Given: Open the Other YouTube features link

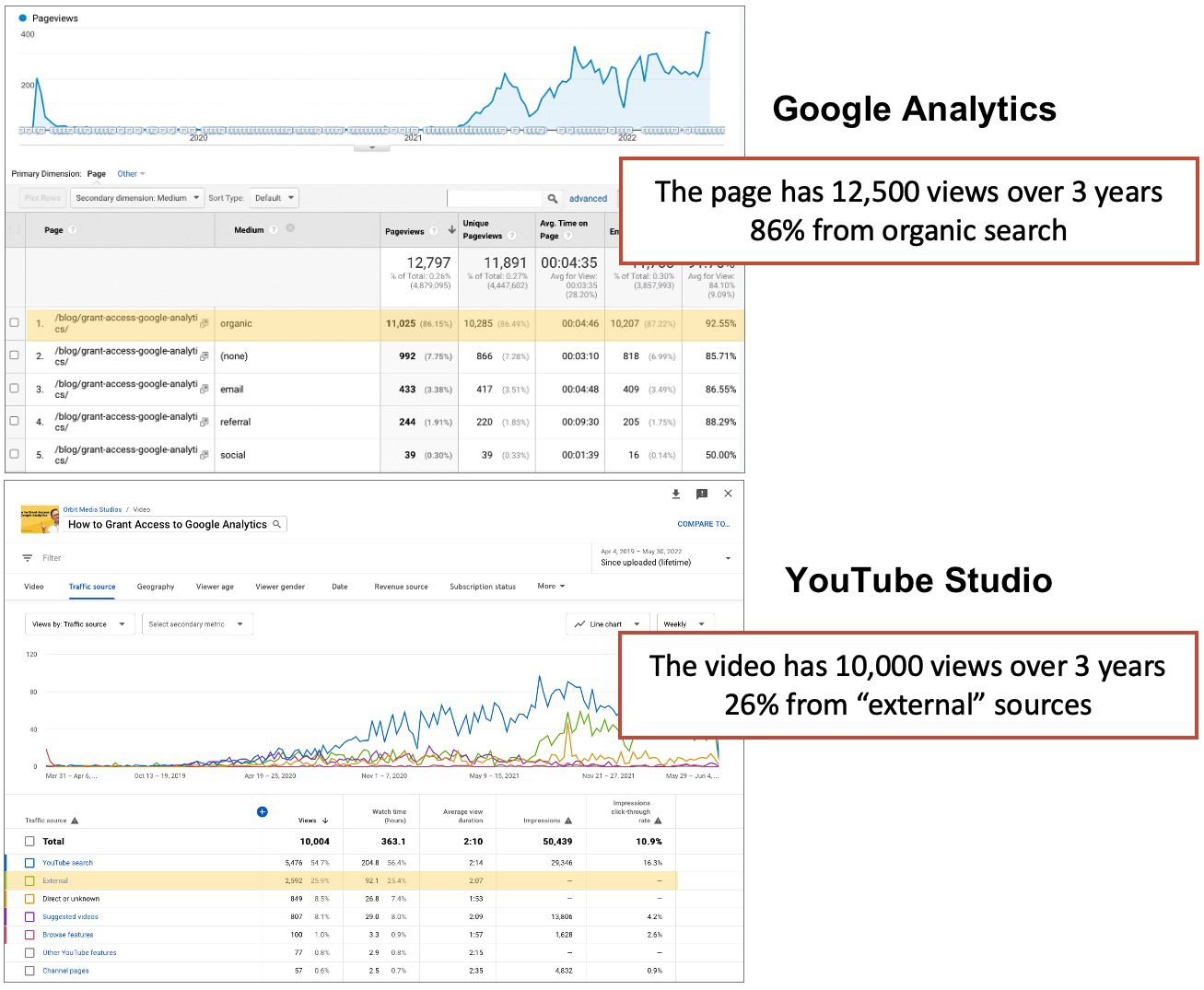Looking at the screenshot, I should (x=79, y=953).
